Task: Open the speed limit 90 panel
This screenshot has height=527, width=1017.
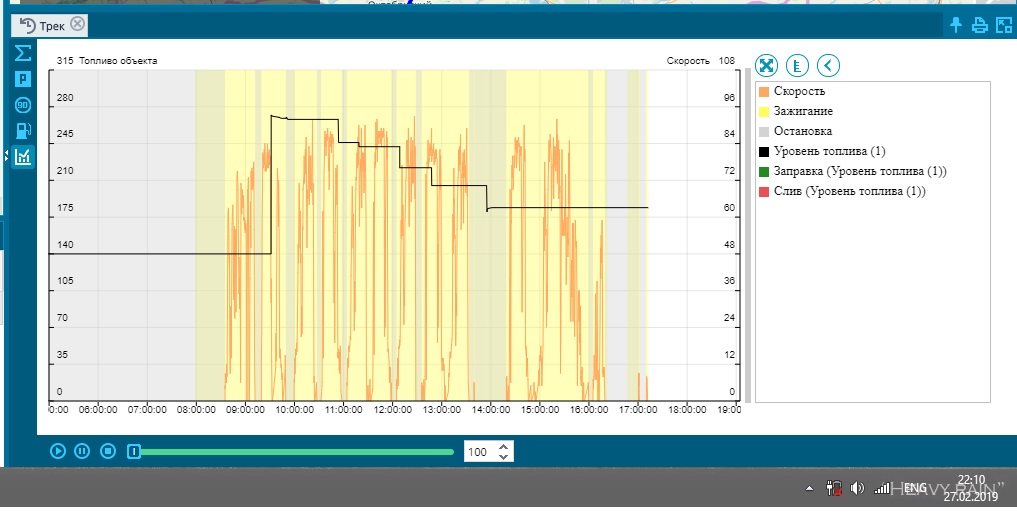Action: coord(22,104)
